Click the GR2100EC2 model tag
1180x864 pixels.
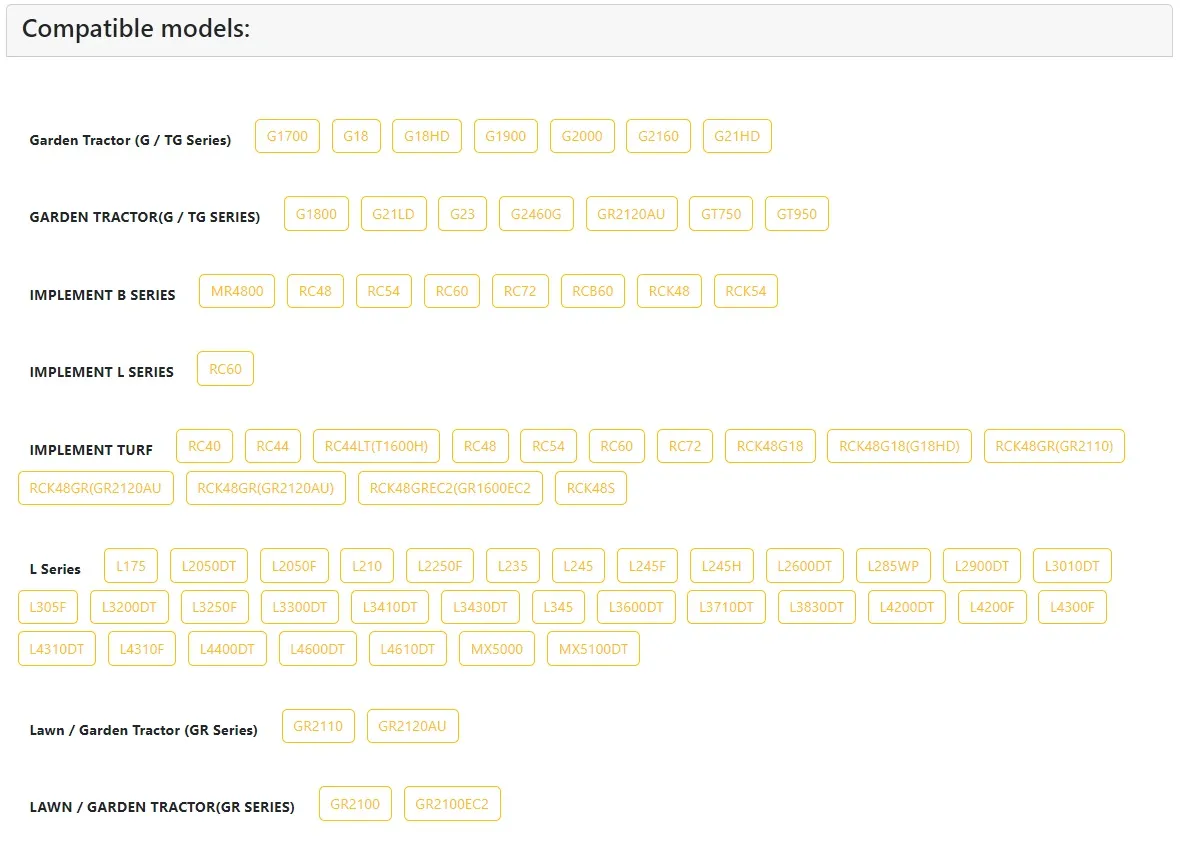pyautogui.click(x=452, y=804)
